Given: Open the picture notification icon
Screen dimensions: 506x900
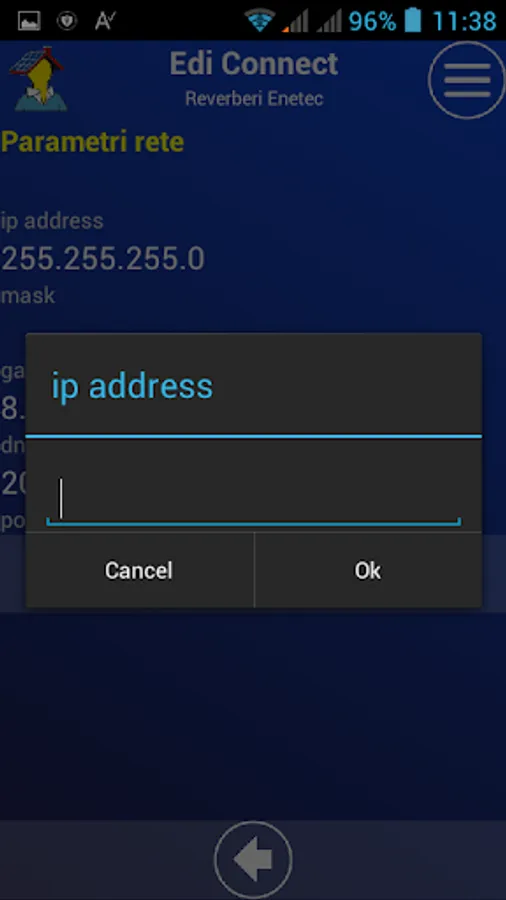Looking at the screenshot, I should point(29,21).
